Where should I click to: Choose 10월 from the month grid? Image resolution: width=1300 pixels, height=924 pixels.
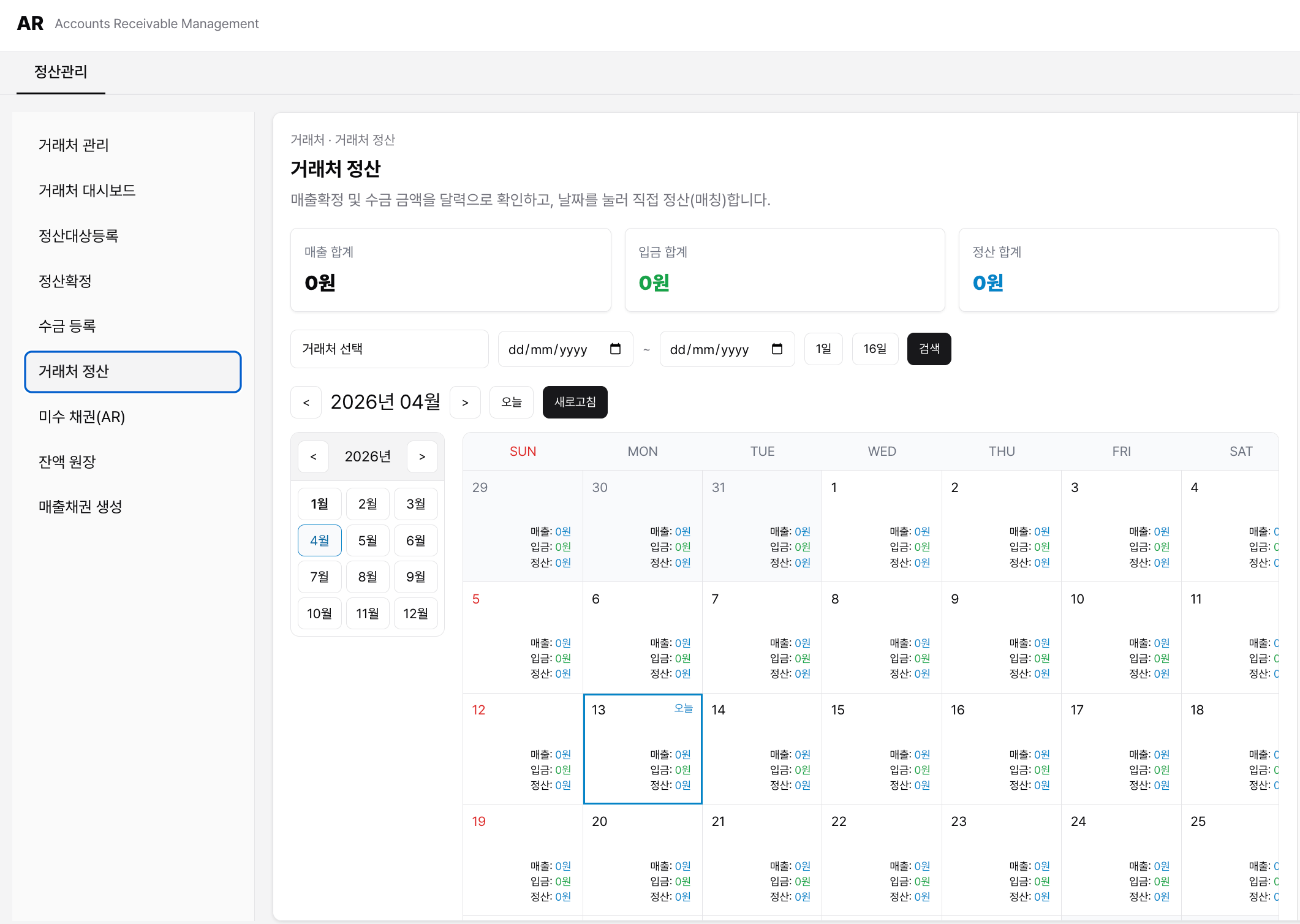319,613
